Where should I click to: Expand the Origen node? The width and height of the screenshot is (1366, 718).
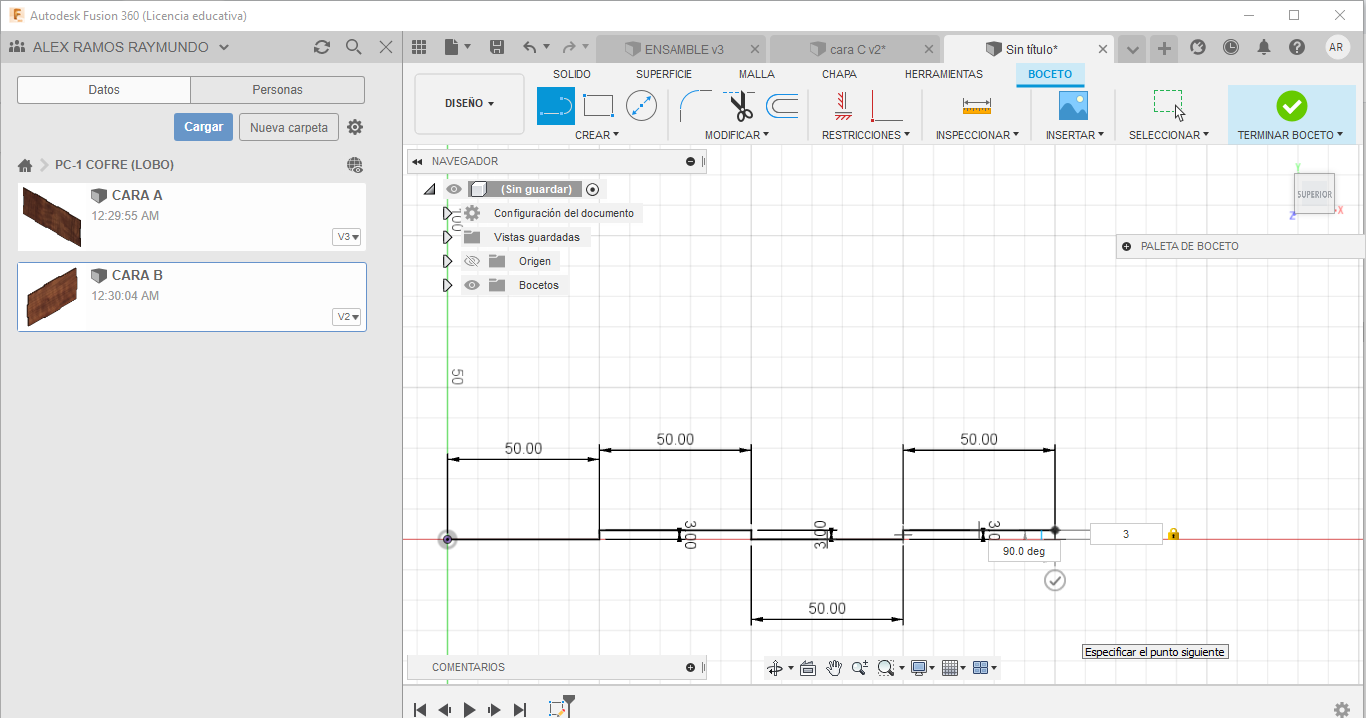point(448,261)
